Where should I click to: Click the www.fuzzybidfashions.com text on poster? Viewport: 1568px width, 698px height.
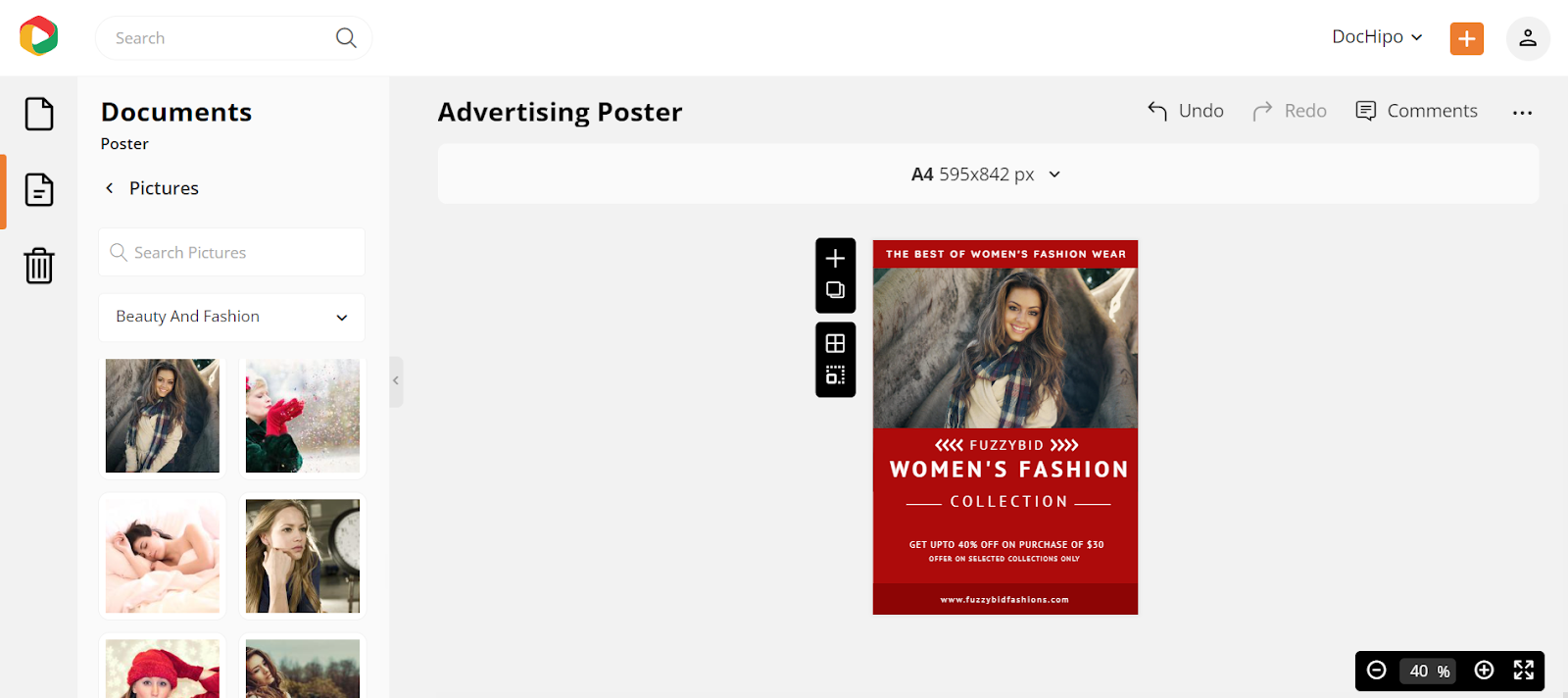[1004, 599]
